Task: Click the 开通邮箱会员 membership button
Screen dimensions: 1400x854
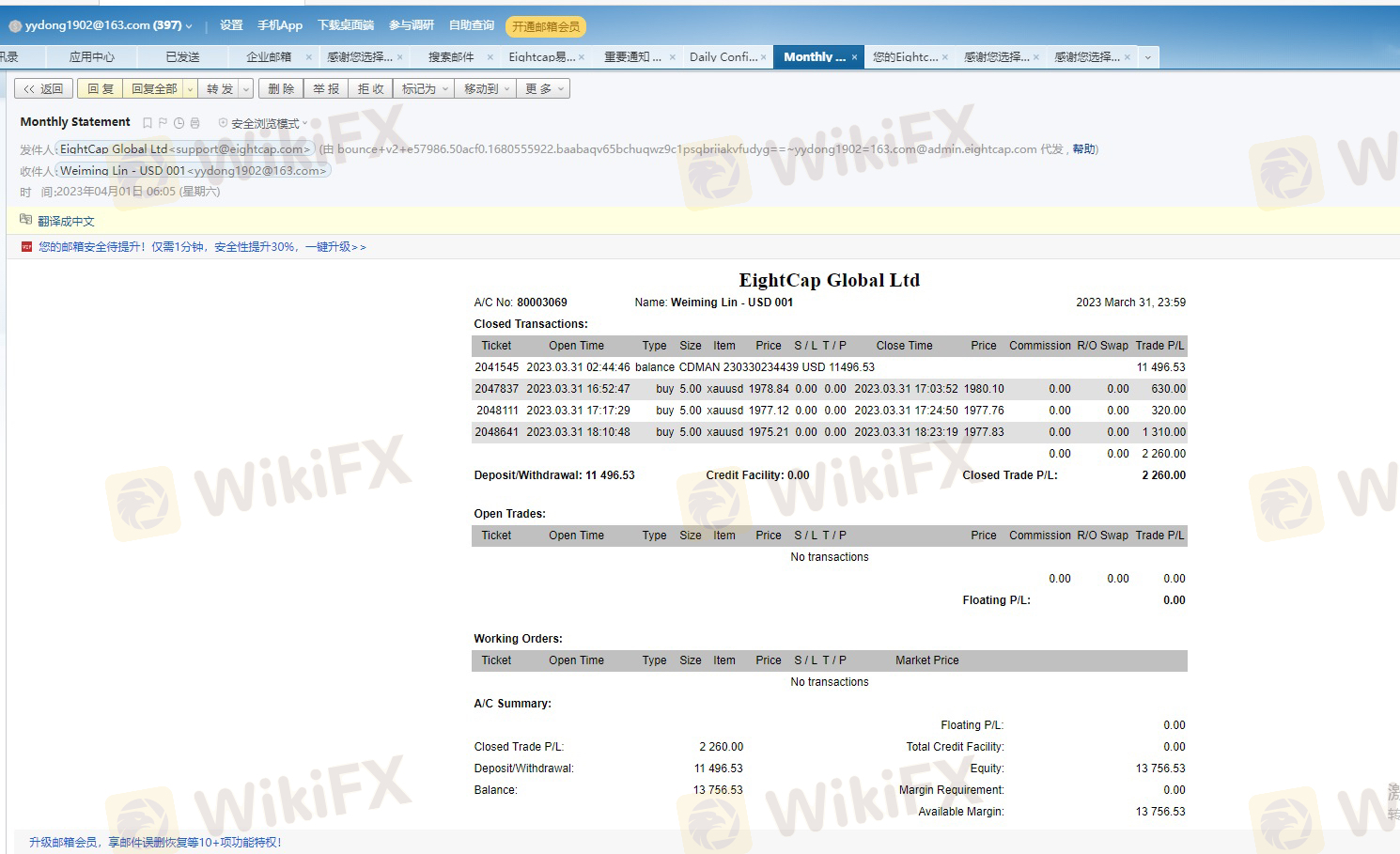Action: [546, 26]
